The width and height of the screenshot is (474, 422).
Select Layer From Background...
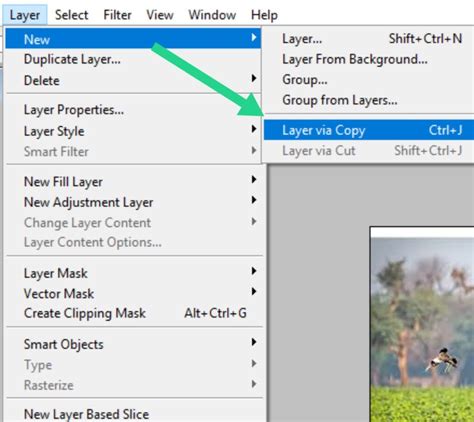pyautogui.click(x=369, y=59)
